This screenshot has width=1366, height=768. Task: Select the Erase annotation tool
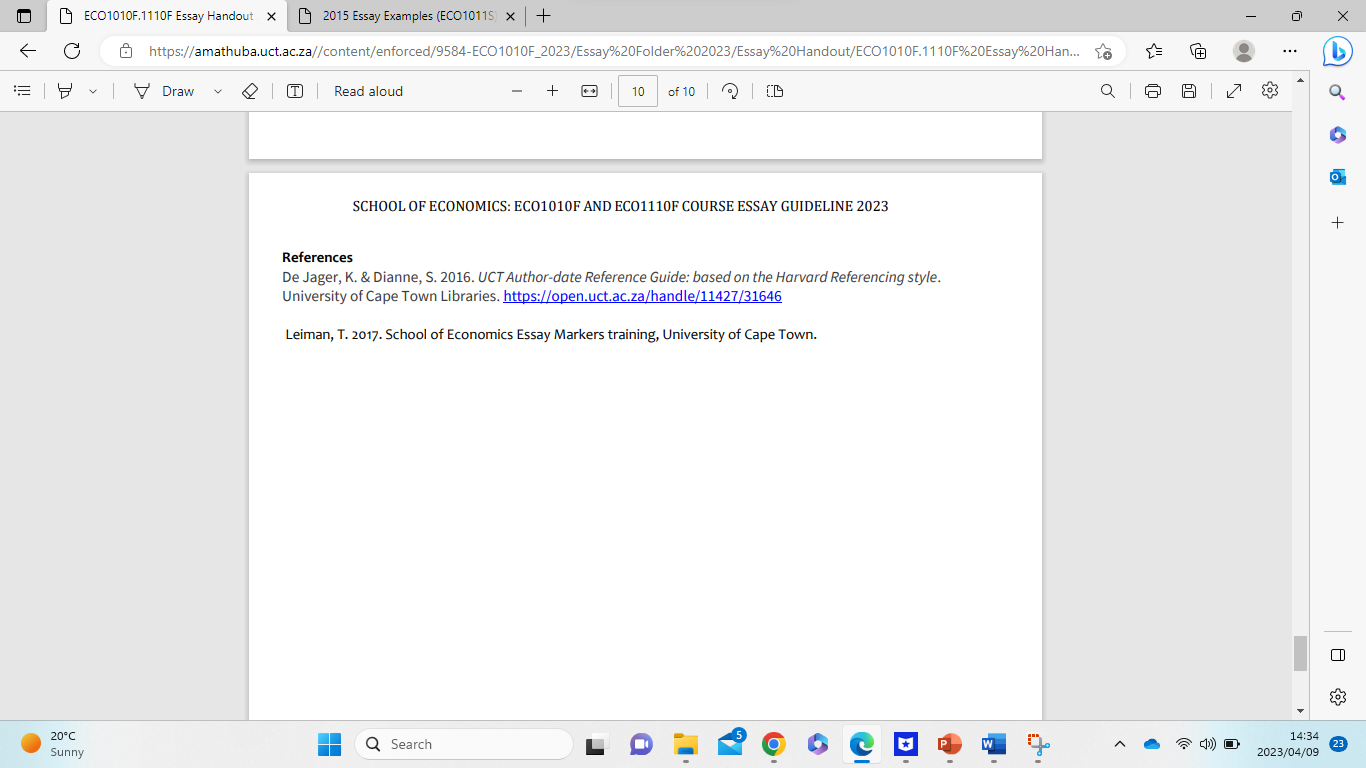(x=250, y=91)
